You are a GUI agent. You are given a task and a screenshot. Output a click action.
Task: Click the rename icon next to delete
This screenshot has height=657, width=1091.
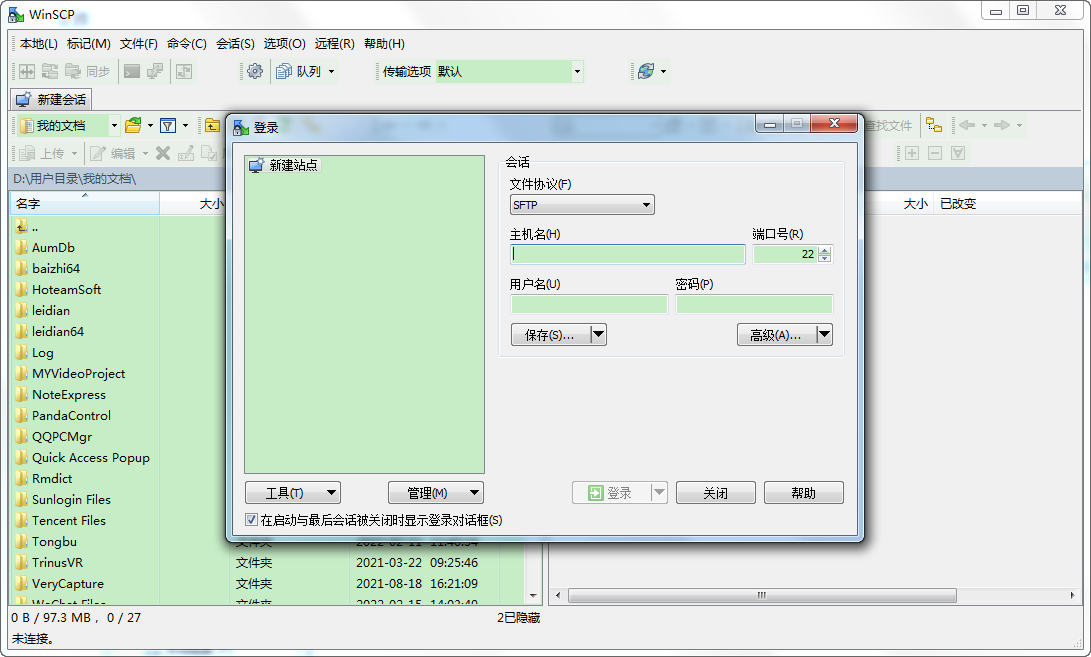tap(186, 153)
